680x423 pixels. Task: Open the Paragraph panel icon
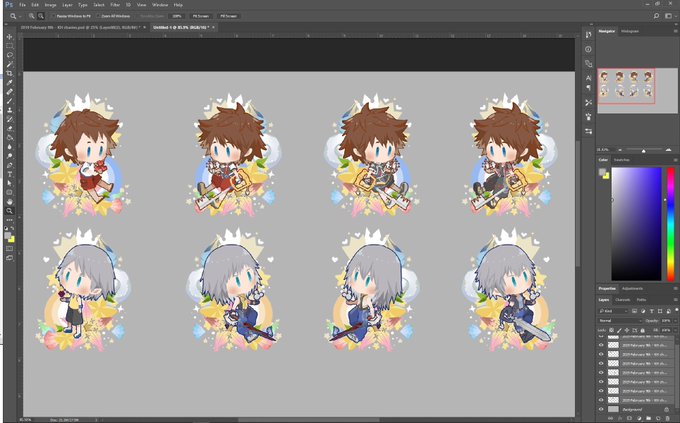point(588,88)
